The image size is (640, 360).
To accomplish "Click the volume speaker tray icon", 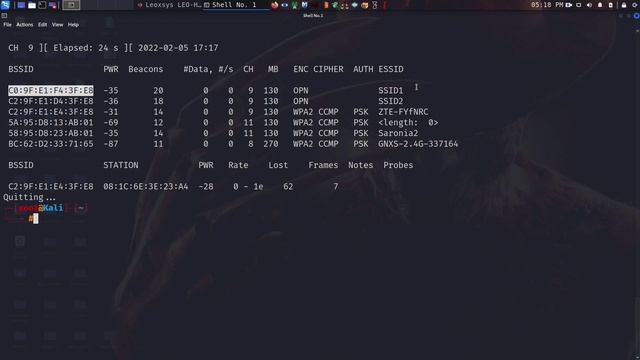I will tap(589, 5).
